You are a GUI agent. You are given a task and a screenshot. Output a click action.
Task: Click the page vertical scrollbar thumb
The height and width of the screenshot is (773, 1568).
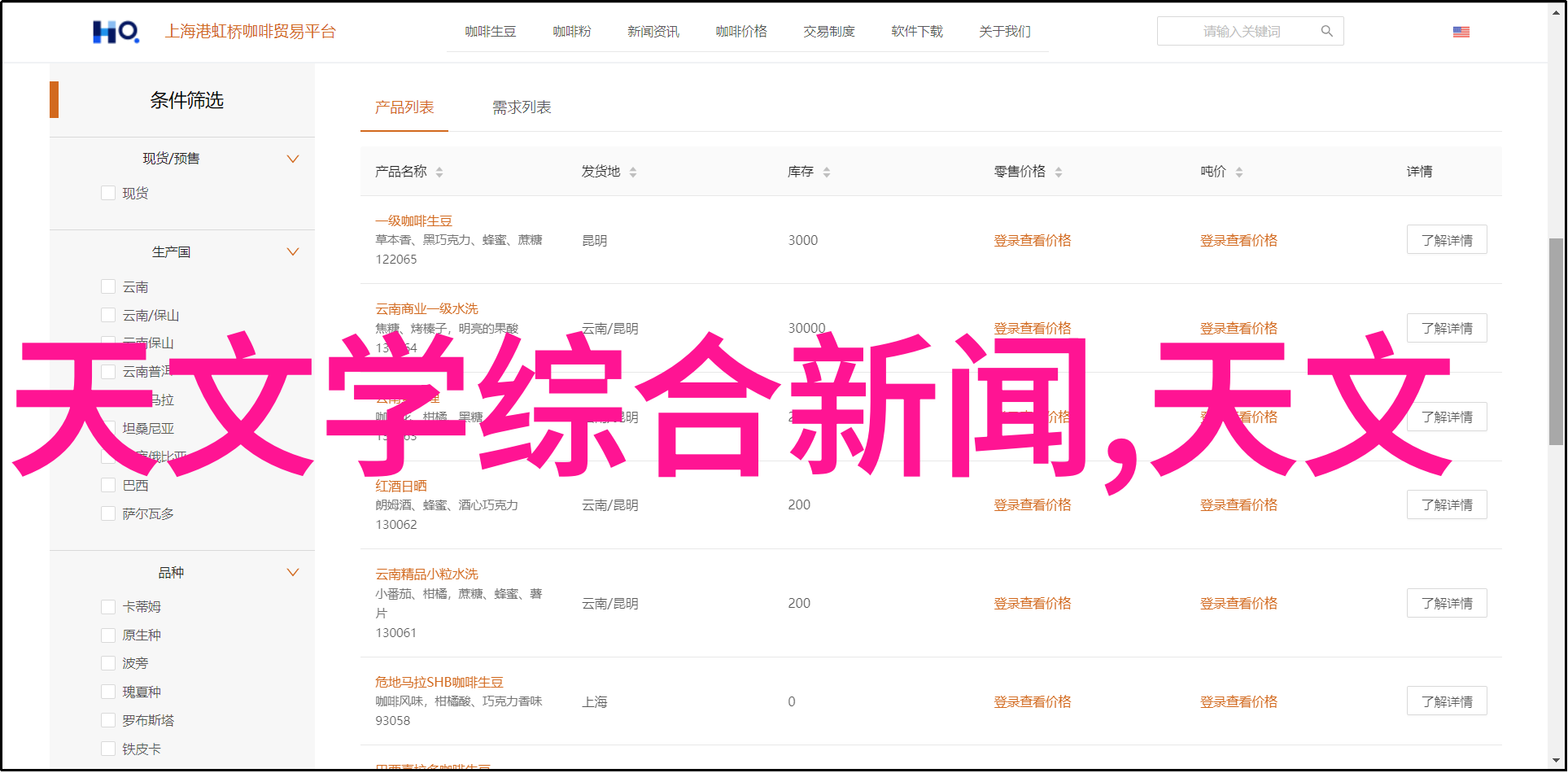tap(1555, 341)
